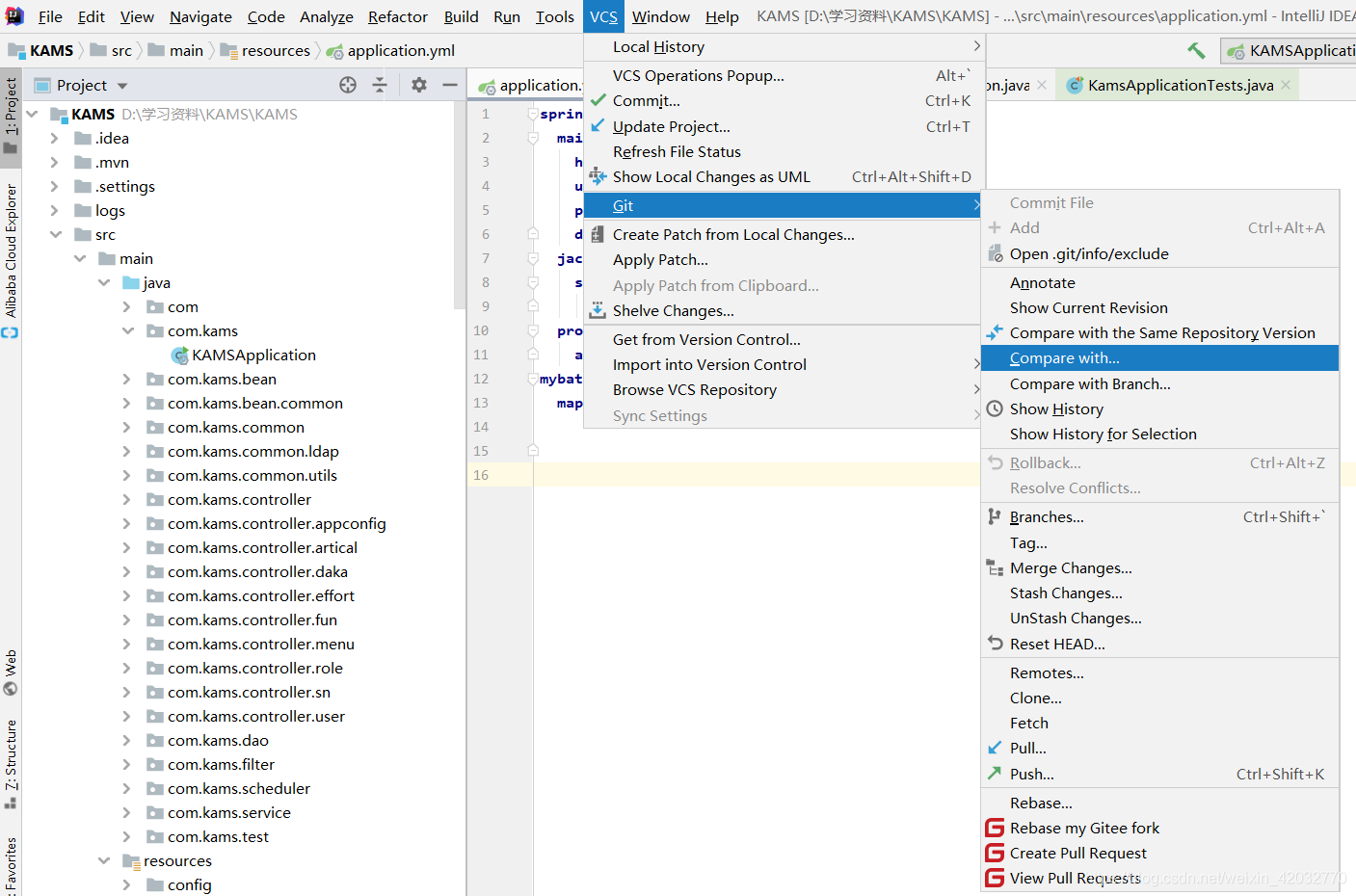Collapse the resources folder
This screenshot has height=896, width=1356.
point(103,860)
